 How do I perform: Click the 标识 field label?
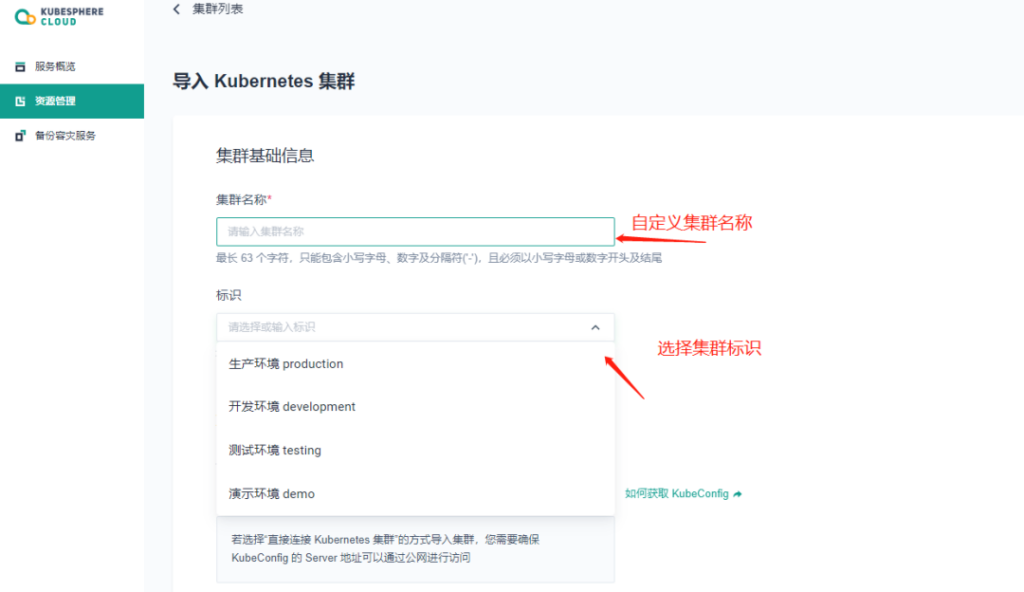[x=229, y=295]
